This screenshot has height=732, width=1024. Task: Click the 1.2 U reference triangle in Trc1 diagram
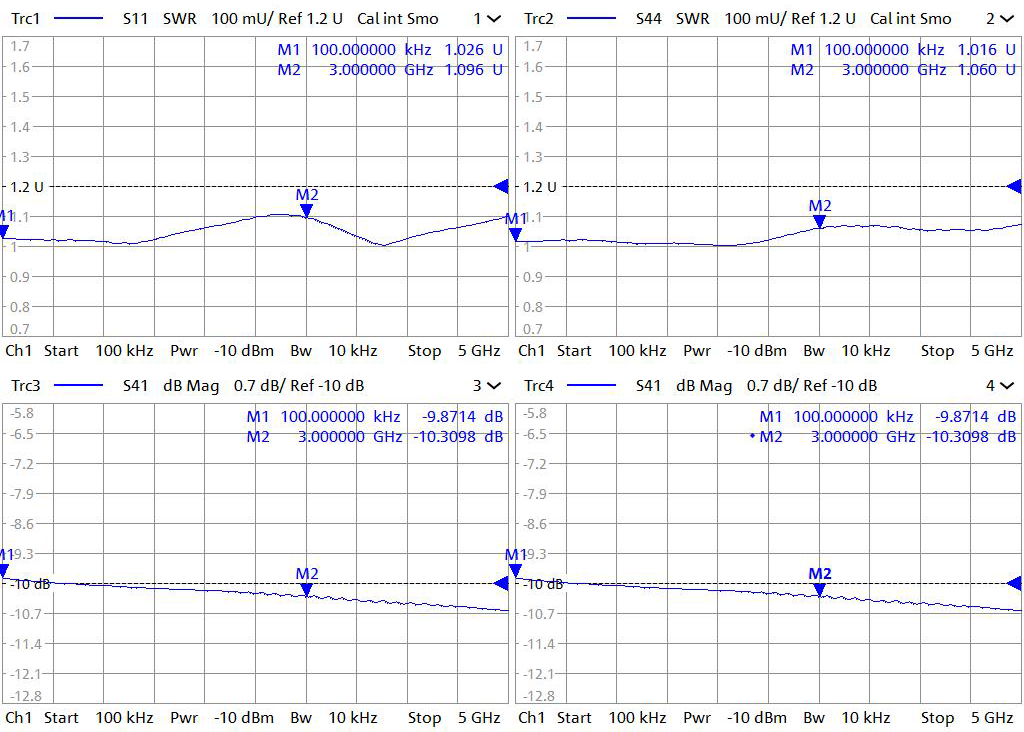pos(502,186)
